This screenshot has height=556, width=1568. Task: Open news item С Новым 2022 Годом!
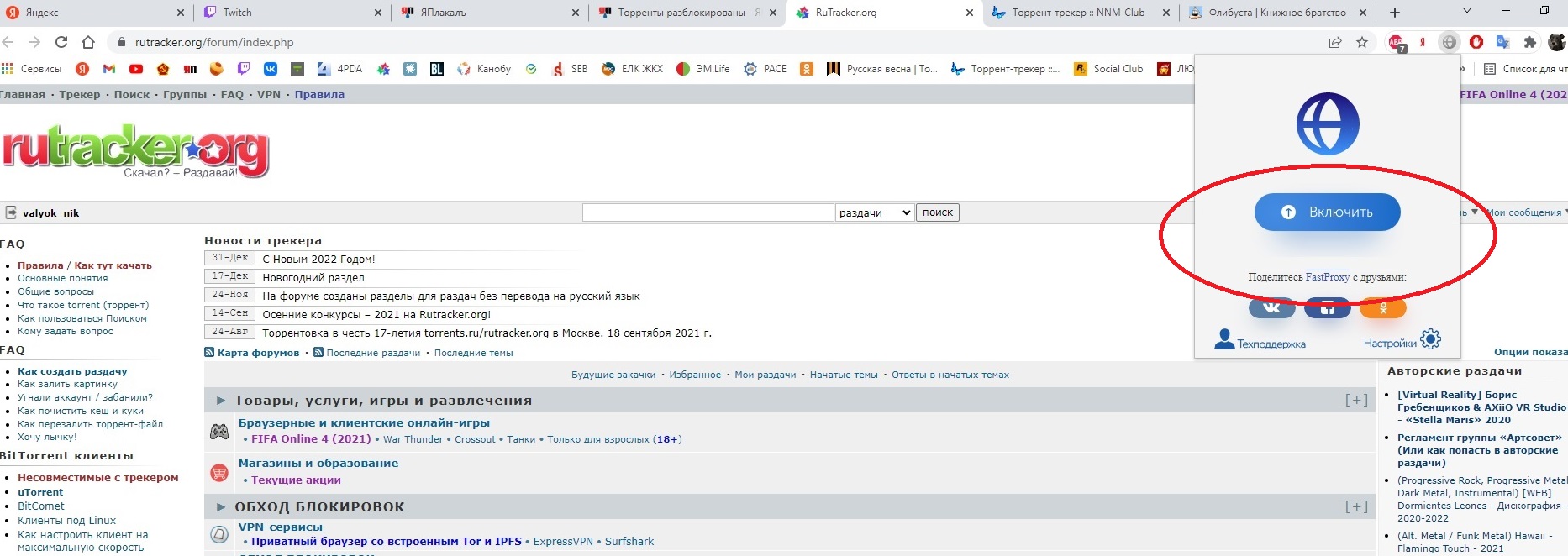pos(318,259)
